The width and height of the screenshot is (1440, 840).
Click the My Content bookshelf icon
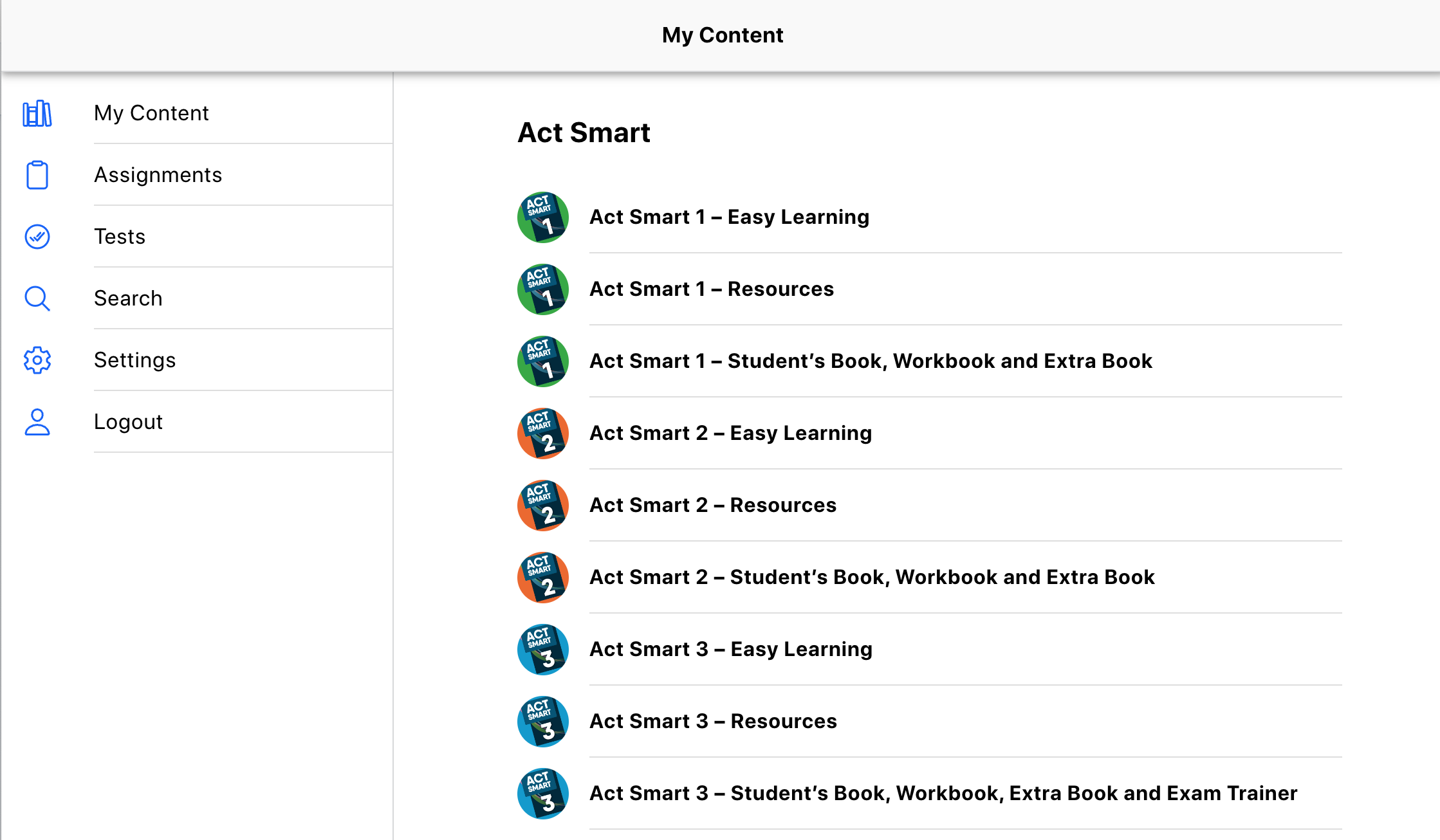pyautogui.click(x=37, y=114)
